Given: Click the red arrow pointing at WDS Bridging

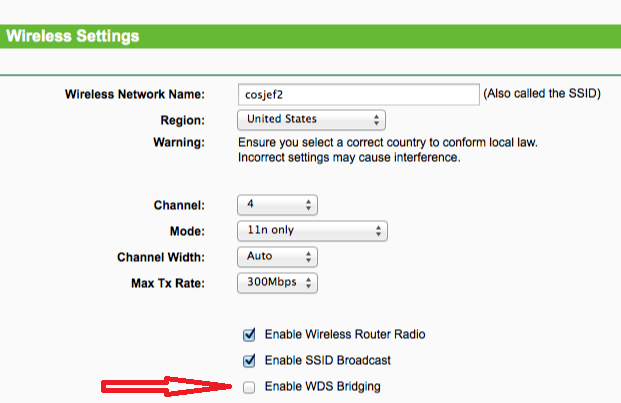Looking at the screenshot, I should (165, 387).
